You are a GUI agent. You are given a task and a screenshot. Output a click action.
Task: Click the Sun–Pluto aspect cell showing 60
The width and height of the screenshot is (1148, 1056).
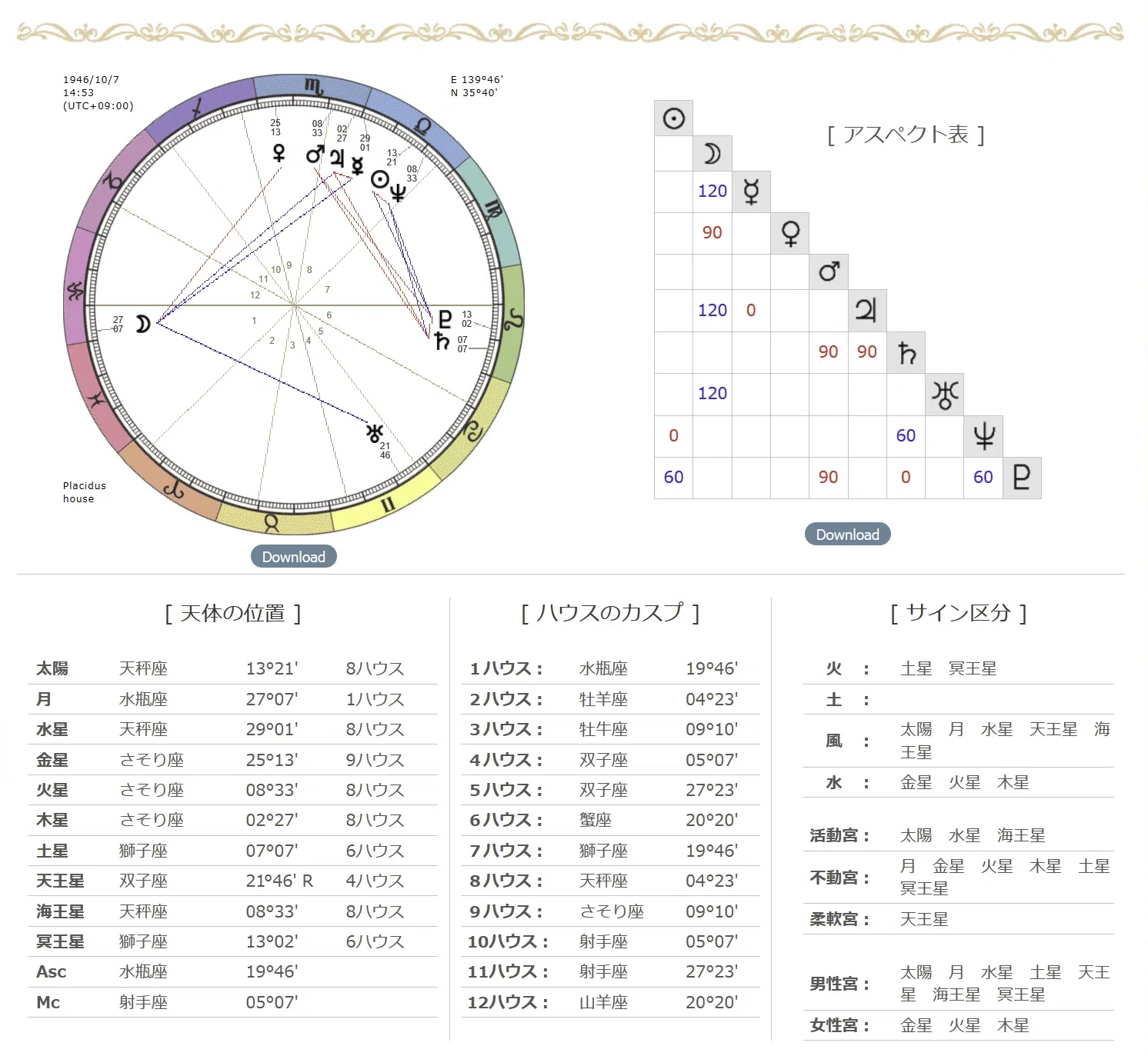[673, 478]
